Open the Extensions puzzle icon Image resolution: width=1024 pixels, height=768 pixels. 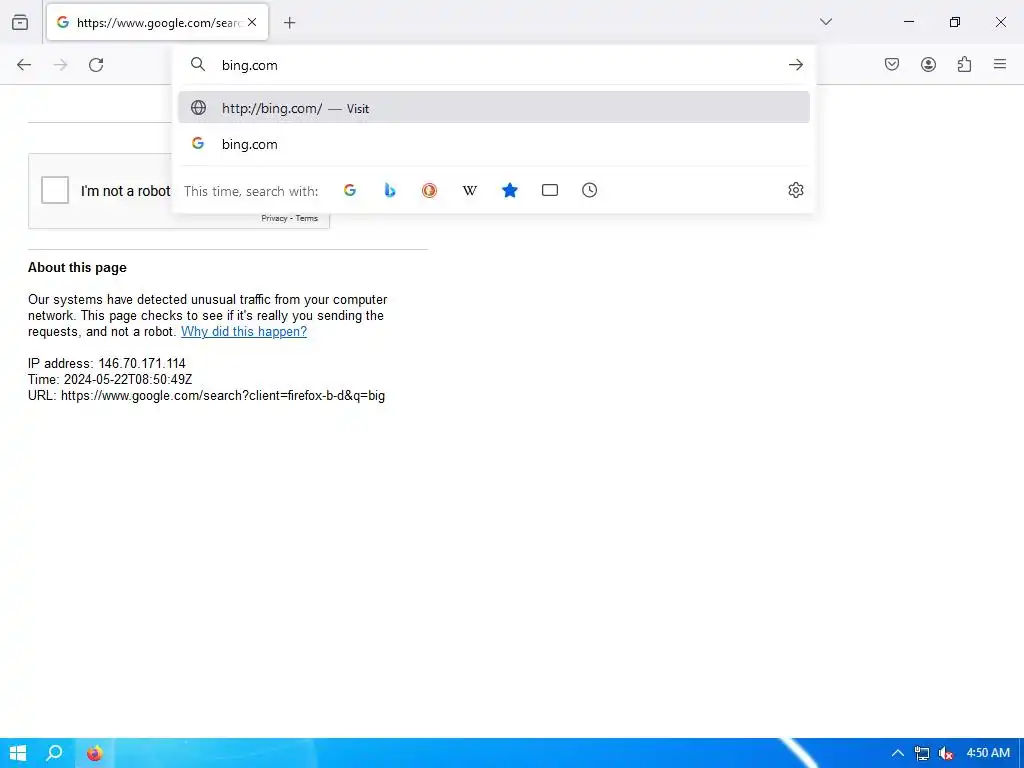(964, 64)
